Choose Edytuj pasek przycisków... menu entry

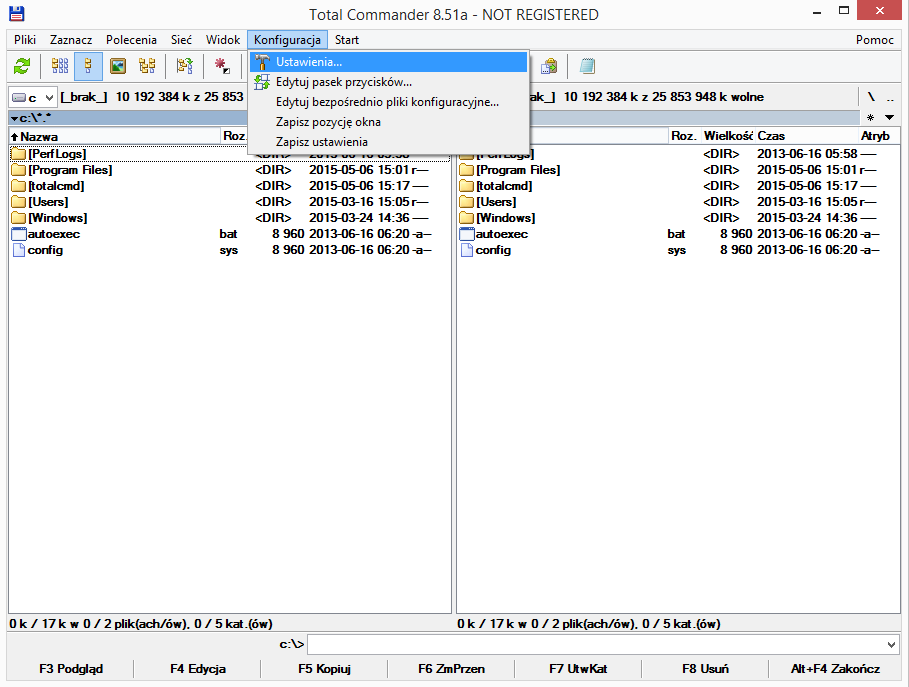pos(388,82)
